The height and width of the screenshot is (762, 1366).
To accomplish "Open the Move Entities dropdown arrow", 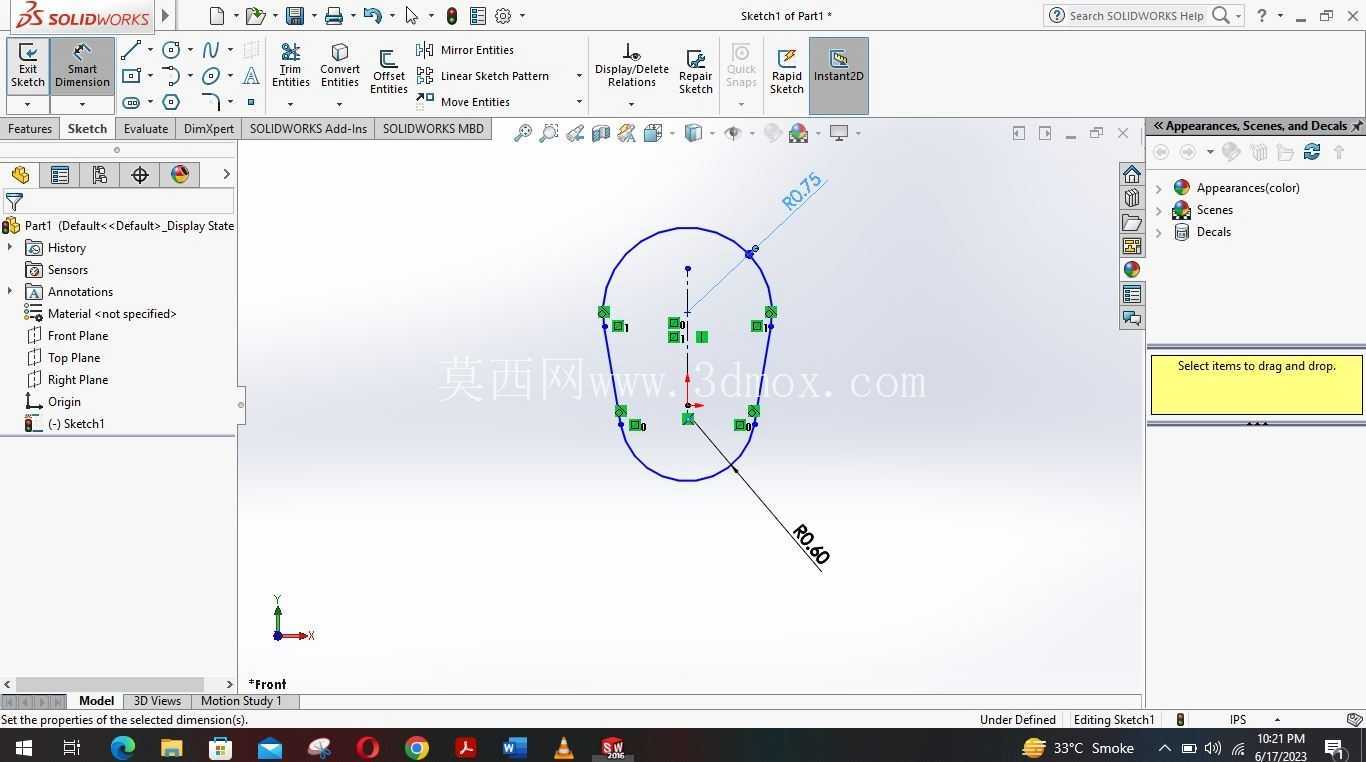I will click(x=578, y=102).
